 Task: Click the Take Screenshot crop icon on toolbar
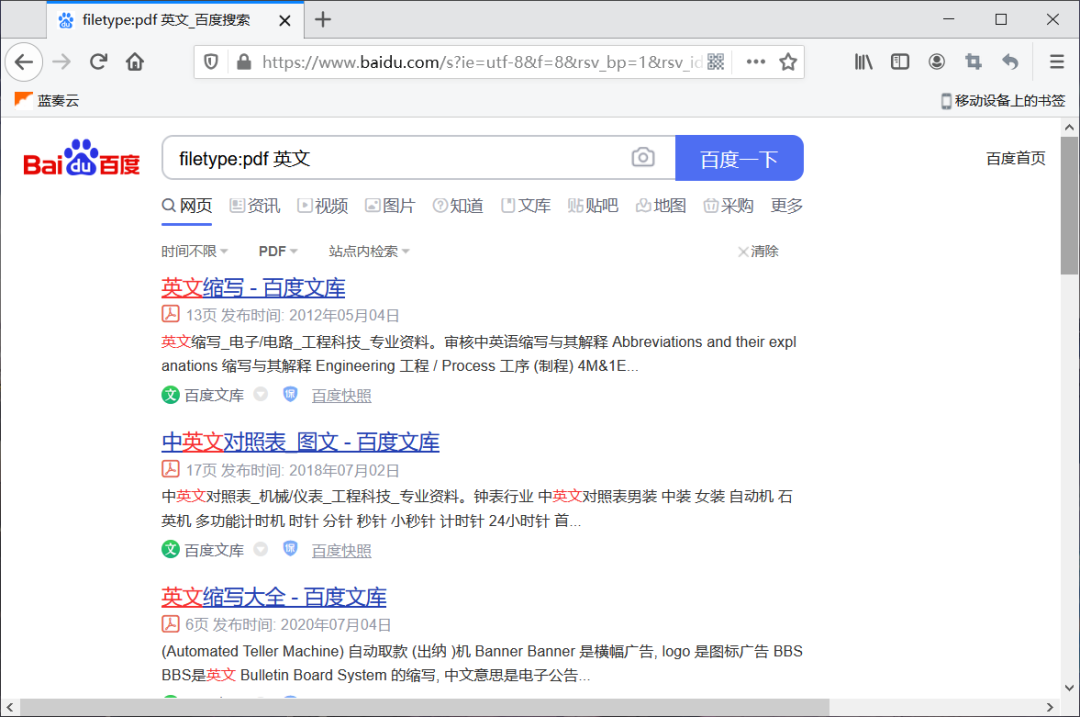click(x=972, y=61)
